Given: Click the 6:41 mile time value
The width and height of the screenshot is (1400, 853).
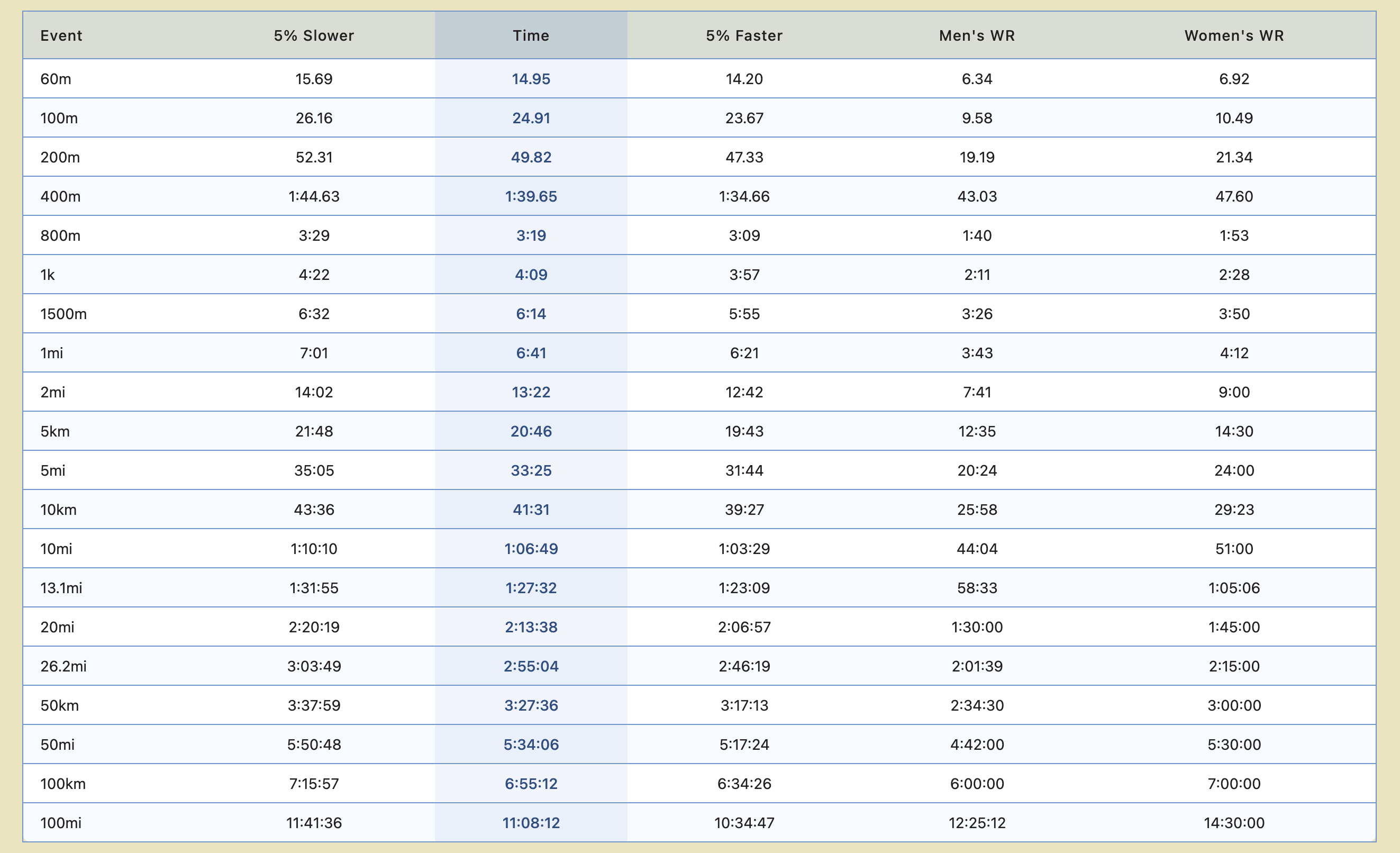Looking at the screenshot, I should click(531, 352).
